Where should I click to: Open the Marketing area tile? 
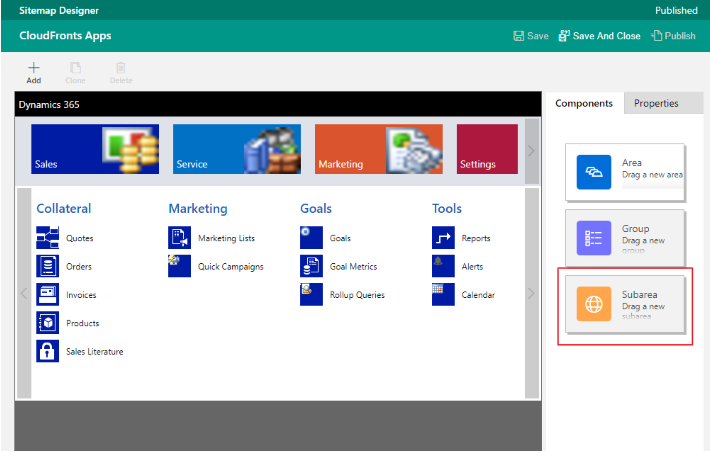(379, 149)
